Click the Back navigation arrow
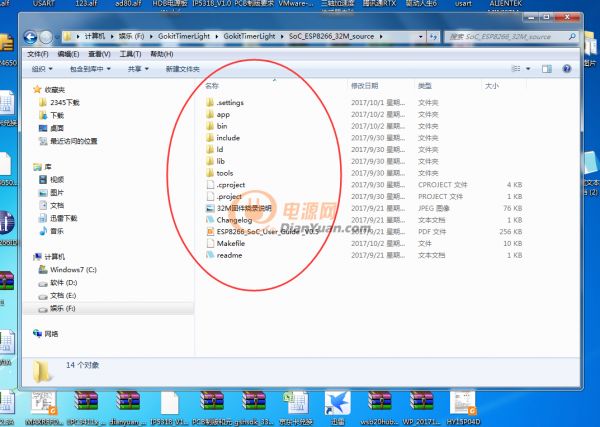 coord(30,37)
